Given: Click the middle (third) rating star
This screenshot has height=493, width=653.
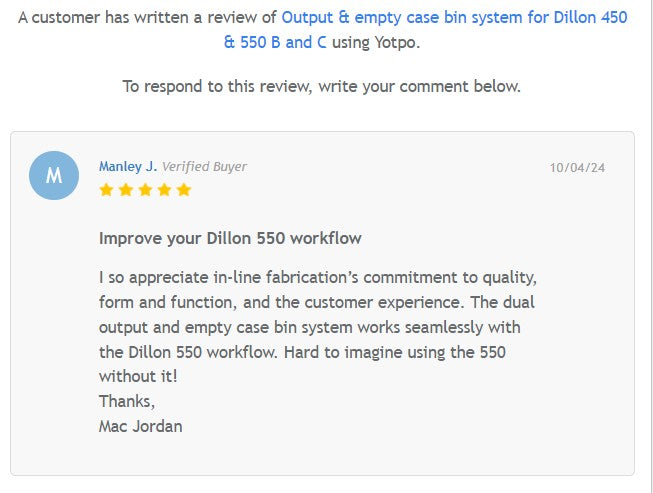Looking at the screenshot, I should [x=145, y=190].
